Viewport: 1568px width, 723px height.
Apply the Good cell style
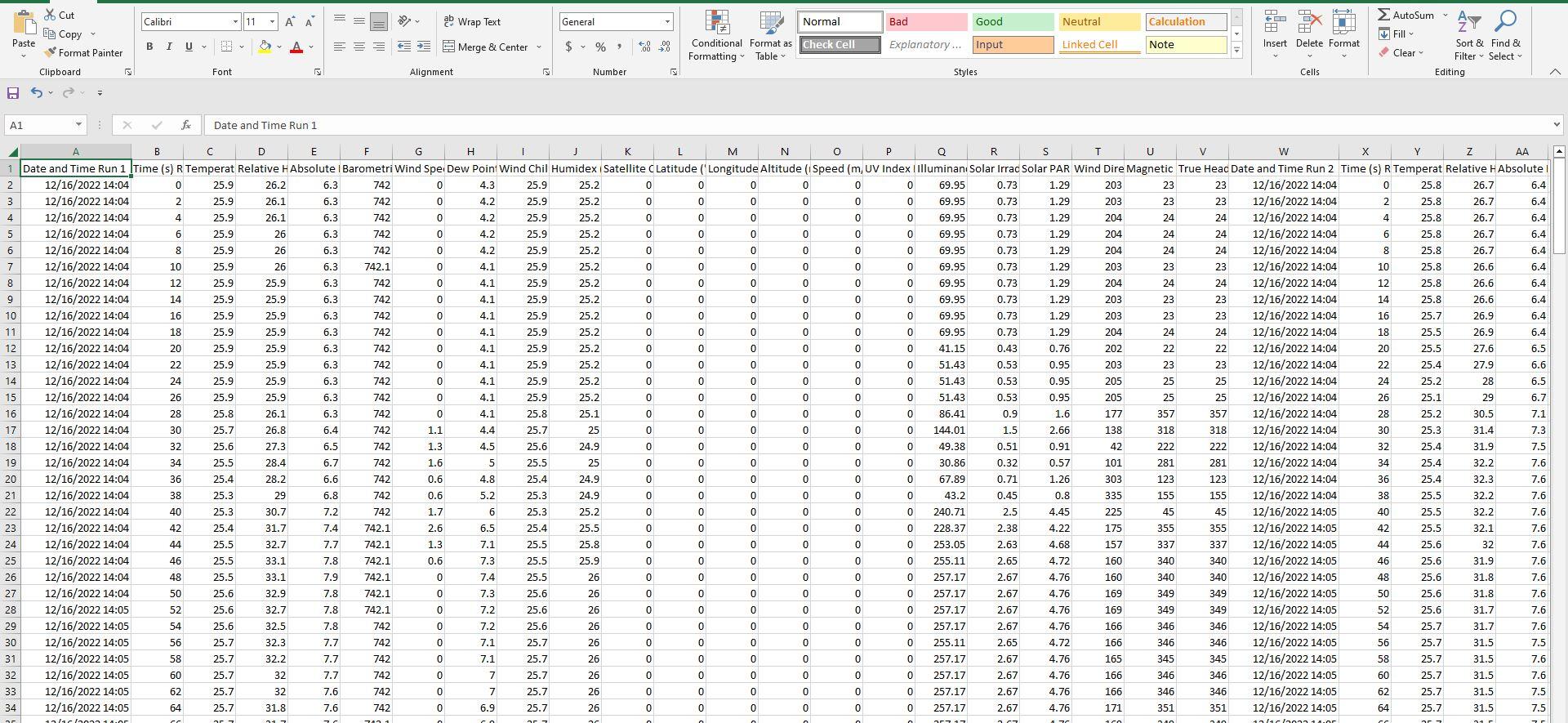click(1012, 21)
